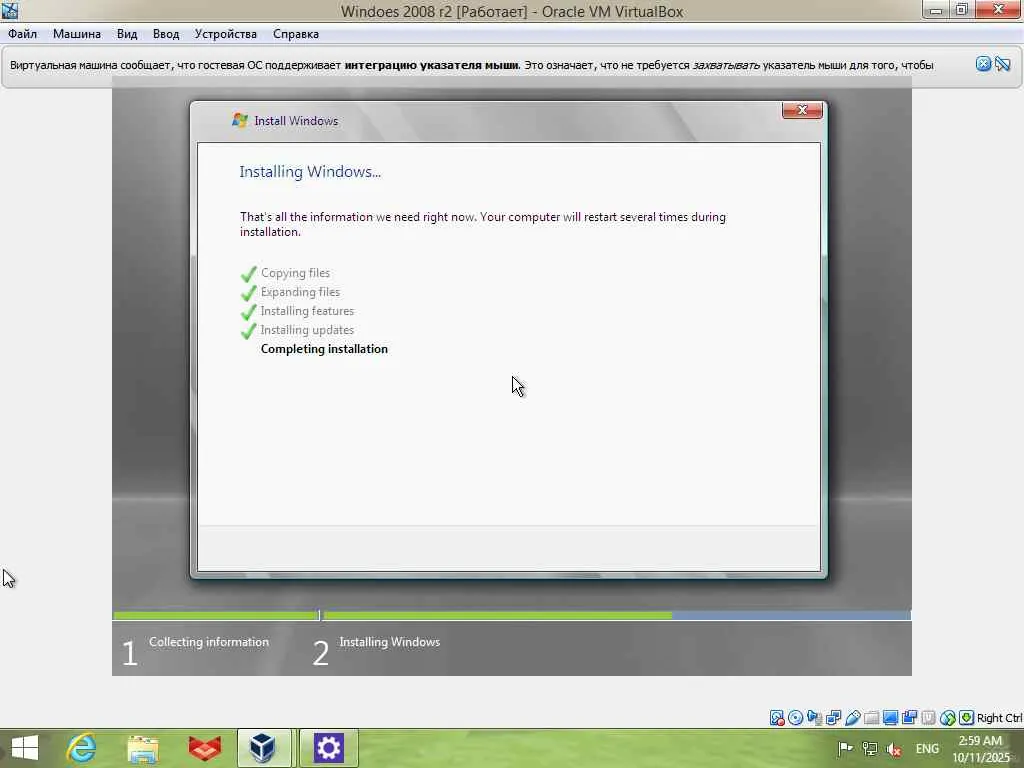The height and width of the screenshot is (768, 1024).
Task: Click the USB devices indicator icon
Action: point(852,718)
